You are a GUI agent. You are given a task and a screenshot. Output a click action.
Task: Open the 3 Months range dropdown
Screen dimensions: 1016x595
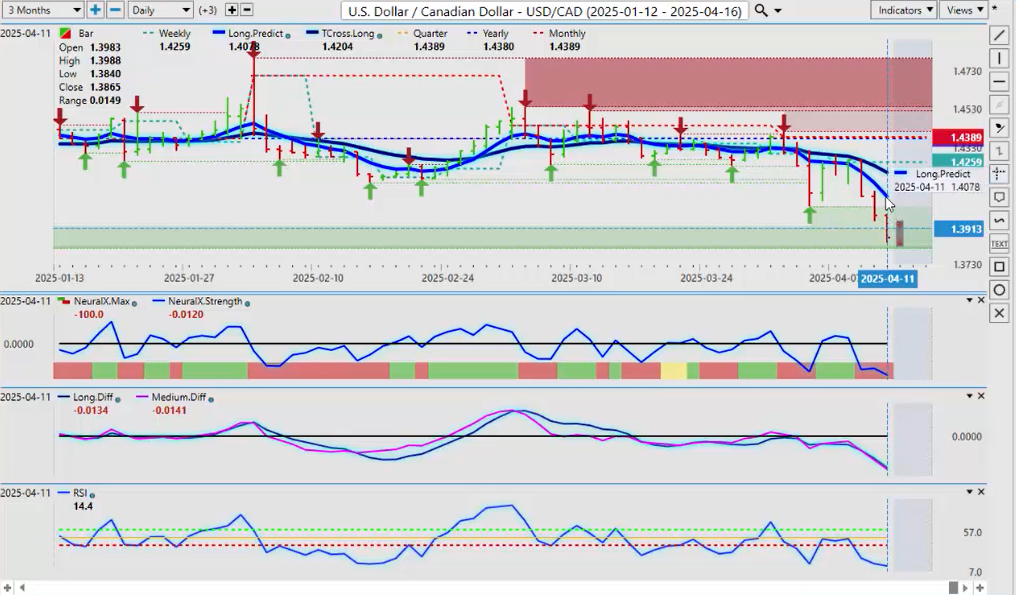(x=43, y=10)
